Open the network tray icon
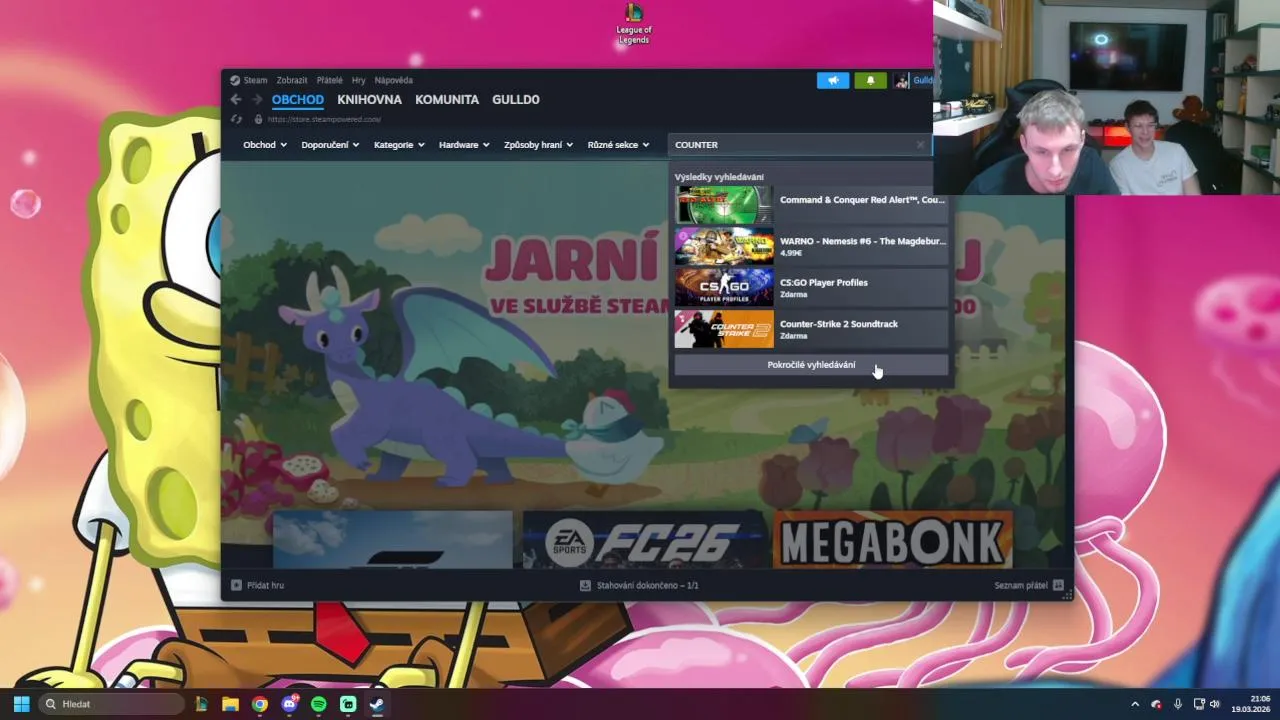1280x720 pixels. (1199, 704)
